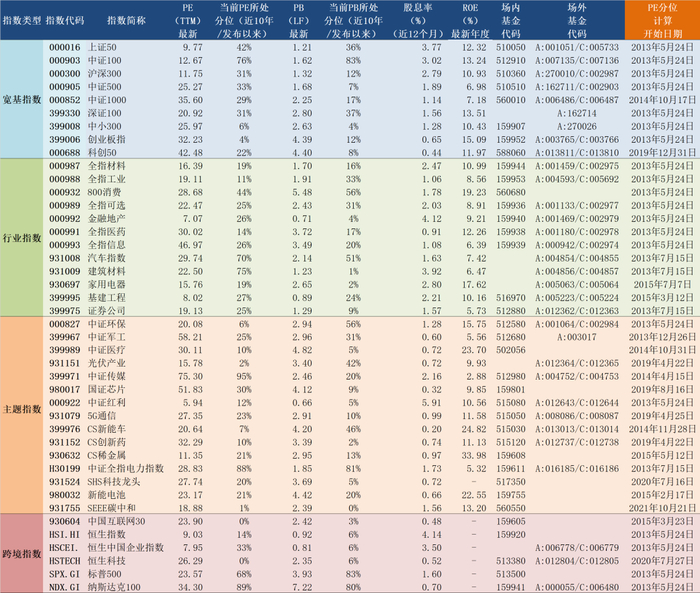Select fund code 510360
The image size is (700, 593).
(511, 74)
